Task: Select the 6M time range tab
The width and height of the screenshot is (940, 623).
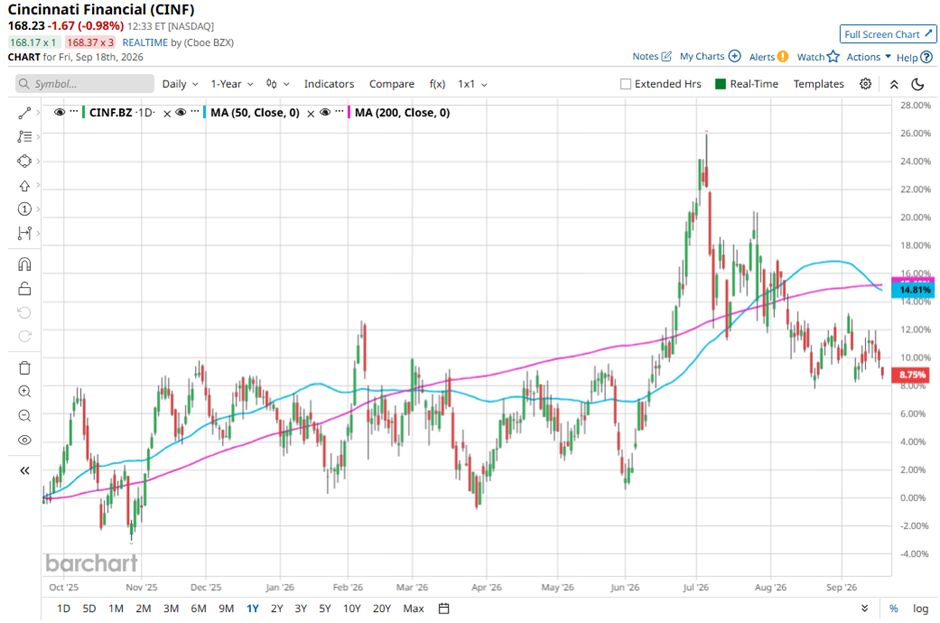Action: point(198,609)
